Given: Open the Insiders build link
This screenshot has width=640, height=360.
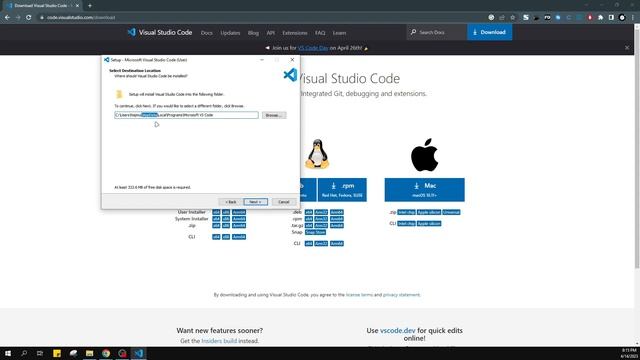Looking at the screenshot, I should tap(219, 341).
